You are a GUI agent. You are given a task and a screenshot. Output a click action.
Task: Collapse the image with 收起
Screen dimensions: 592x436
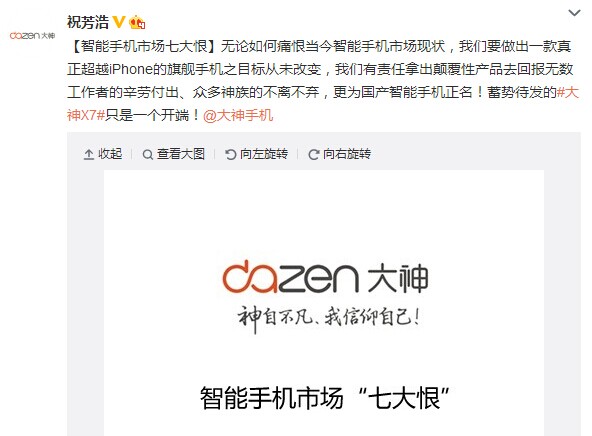[103, 154]
